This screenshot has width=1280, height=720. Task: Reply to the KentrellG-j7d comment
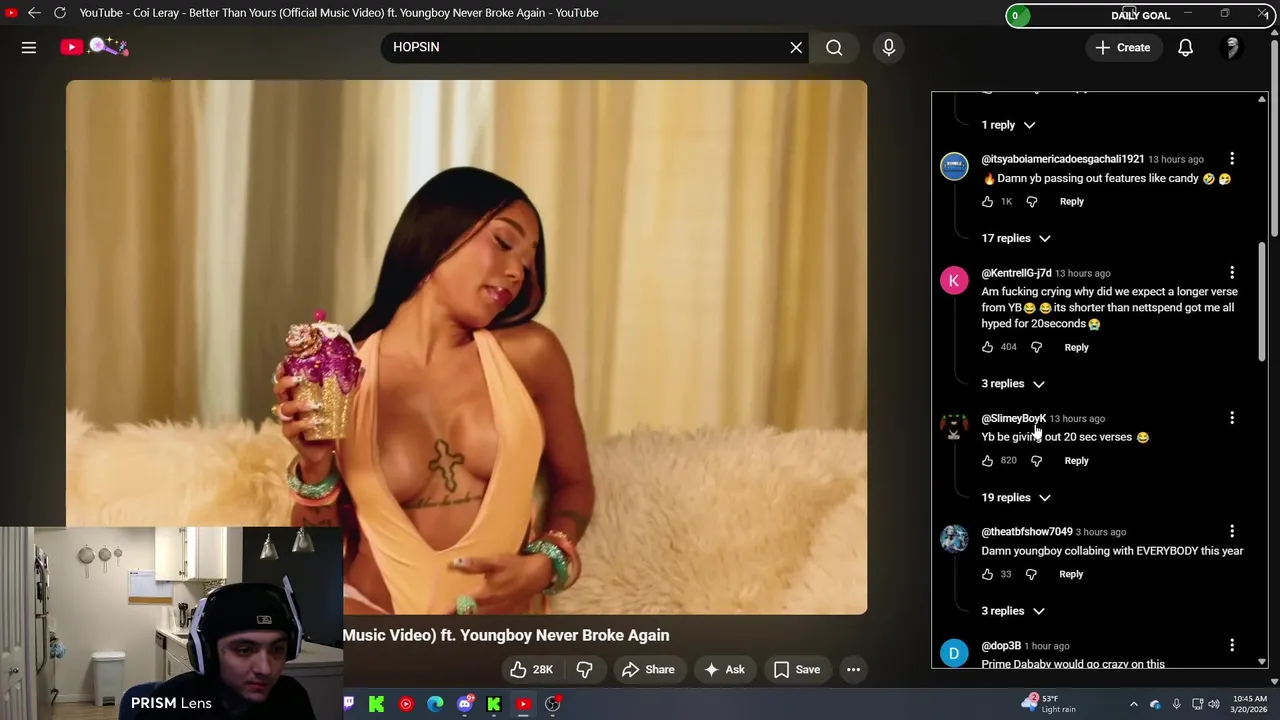click(1076, 347)
